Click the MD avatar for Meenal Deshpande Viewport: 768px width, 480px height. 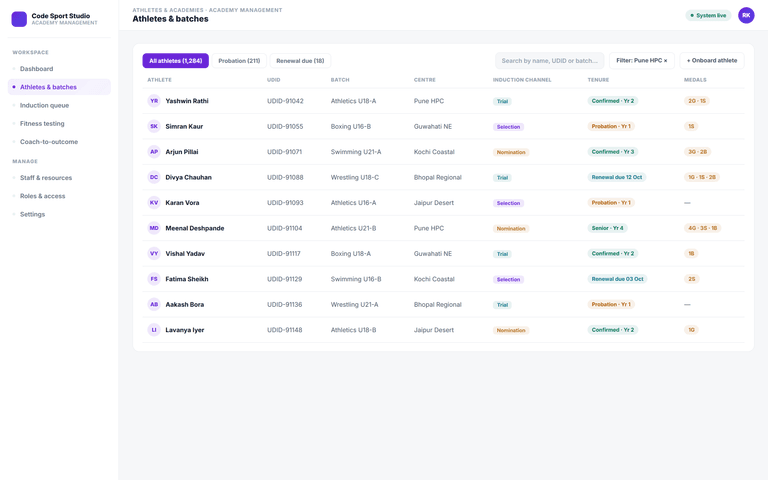pyautogui.click(x=154, y=228)
